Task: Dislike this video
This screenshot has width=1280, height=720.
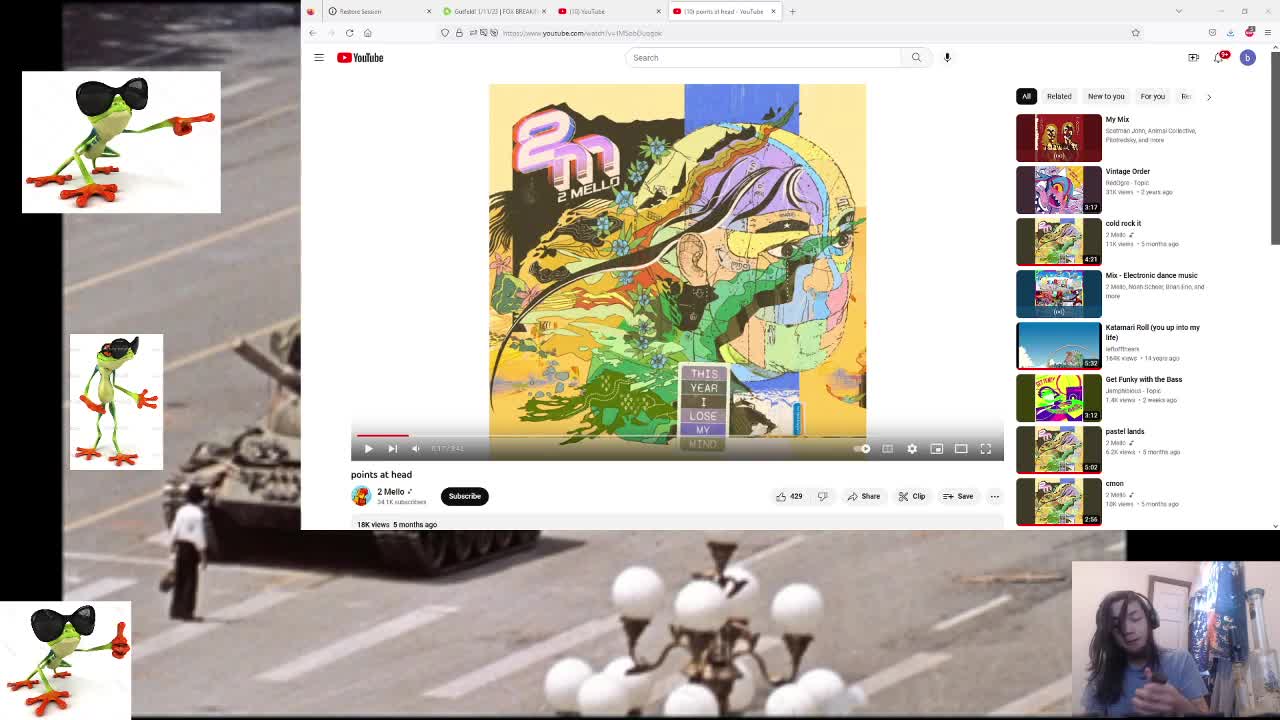Action: click(x=822, y=496)
